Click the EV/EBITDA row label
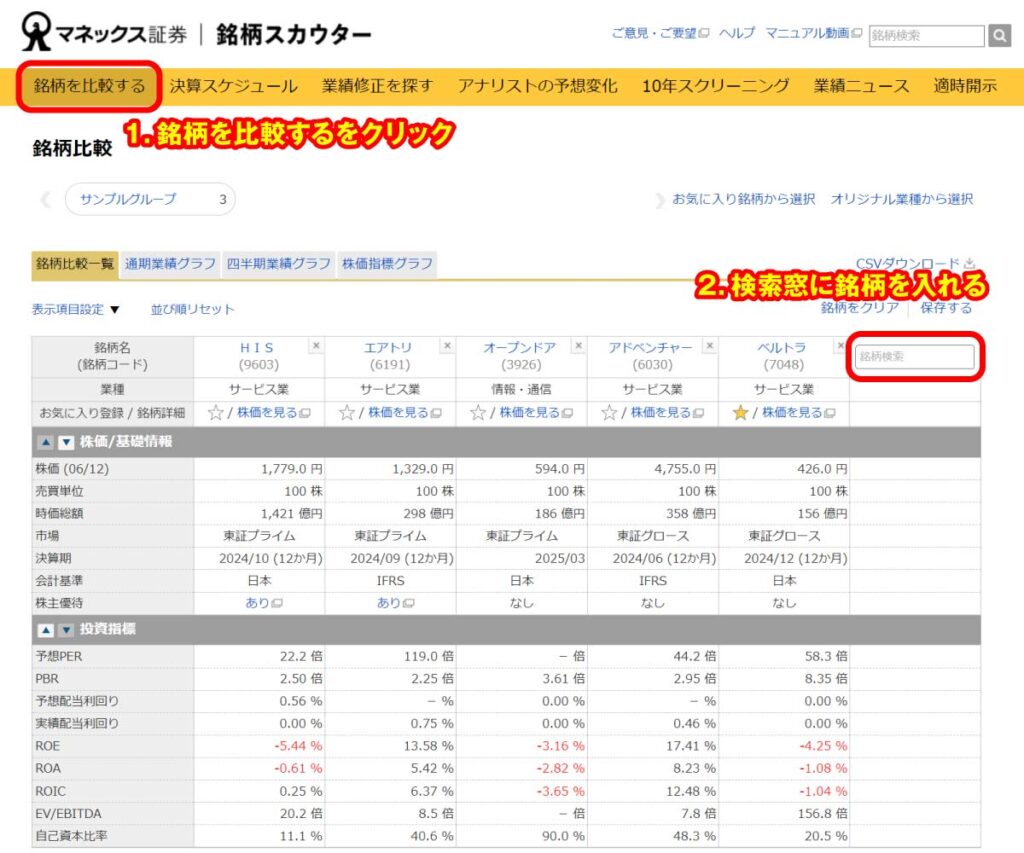Image resolution: width=1024 pixels, height=853 pixels. point(68,814)
